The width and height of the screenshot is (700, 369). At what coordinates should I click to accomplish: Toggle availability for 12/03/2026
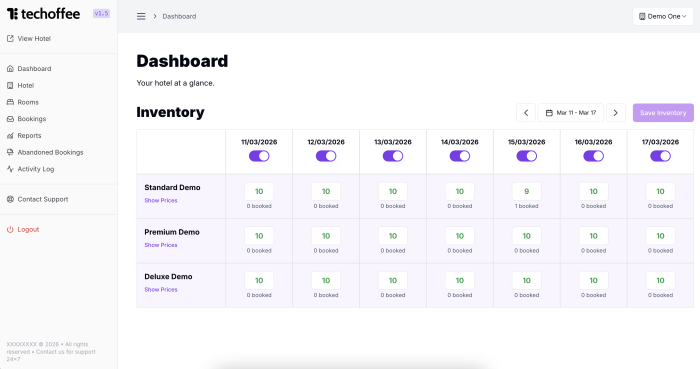326,156
